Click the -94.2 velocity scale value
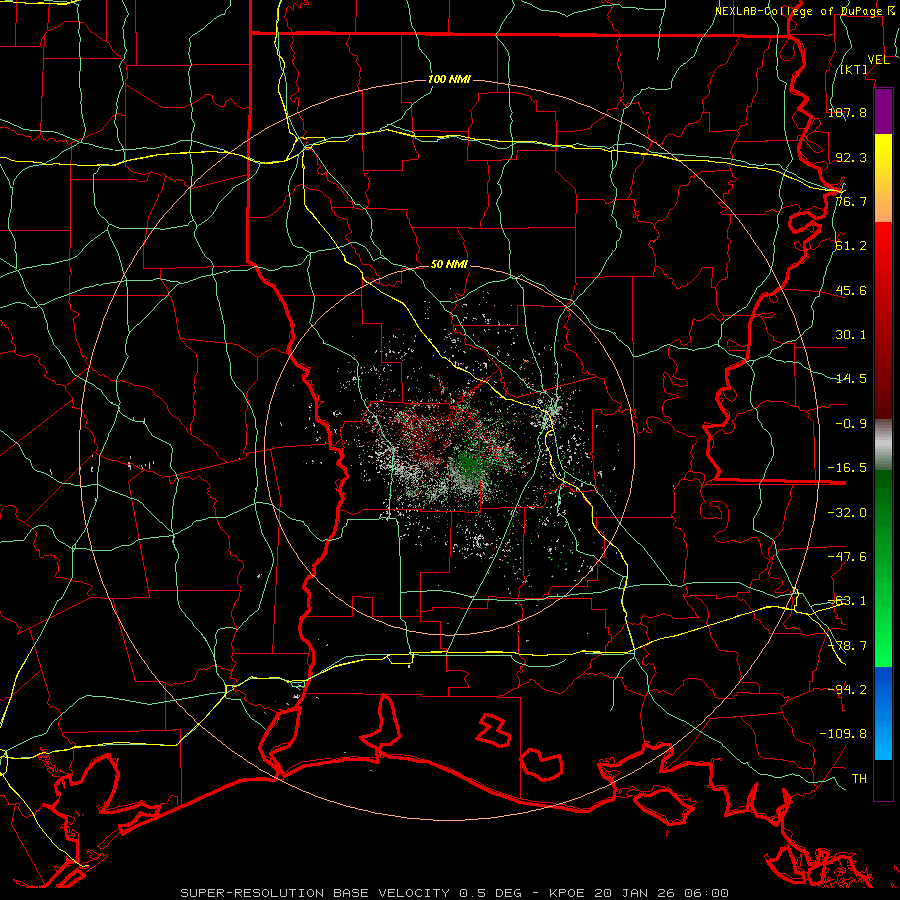The image size is (900, 900). [847, 689]
